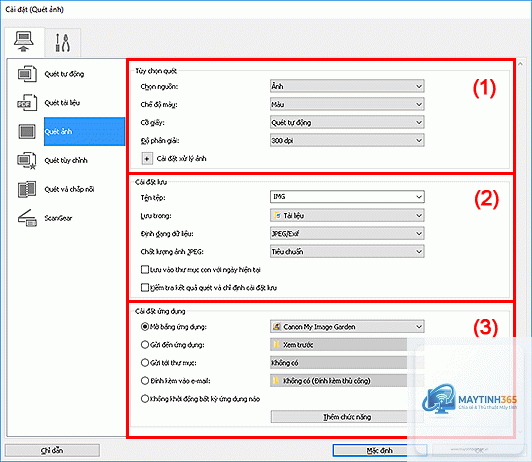Click the Thêm chức năng button
532x462 pixels.
coord(347,417)
